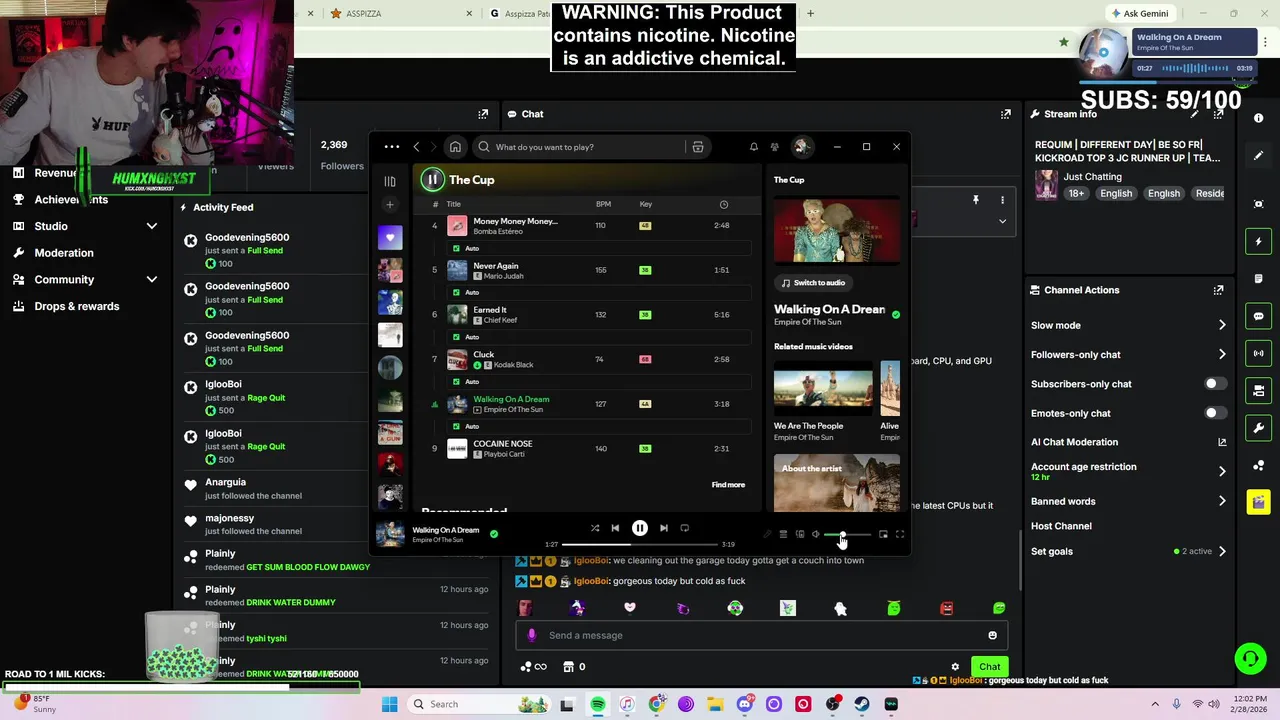The height and width of the screenshot is (720, 1280).
Task: Skip to next track in Spotify
Action: (664, 528)
